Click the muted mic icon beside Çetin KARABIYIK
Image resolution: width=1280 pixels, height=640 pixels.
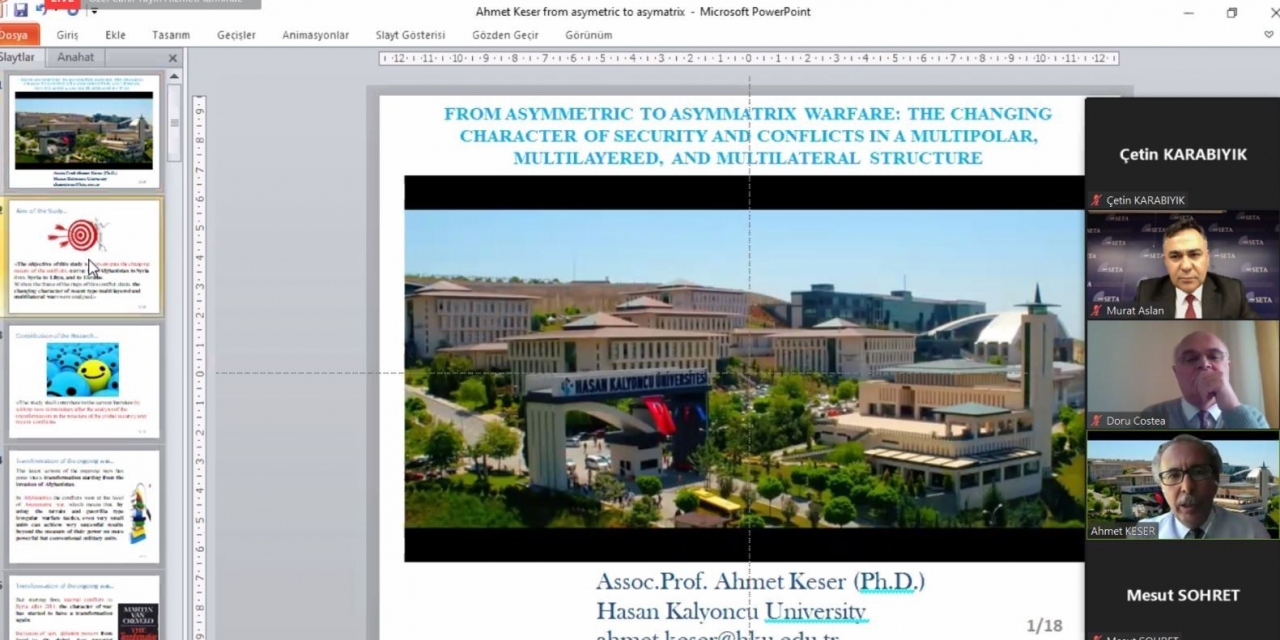coord(1097,200)
